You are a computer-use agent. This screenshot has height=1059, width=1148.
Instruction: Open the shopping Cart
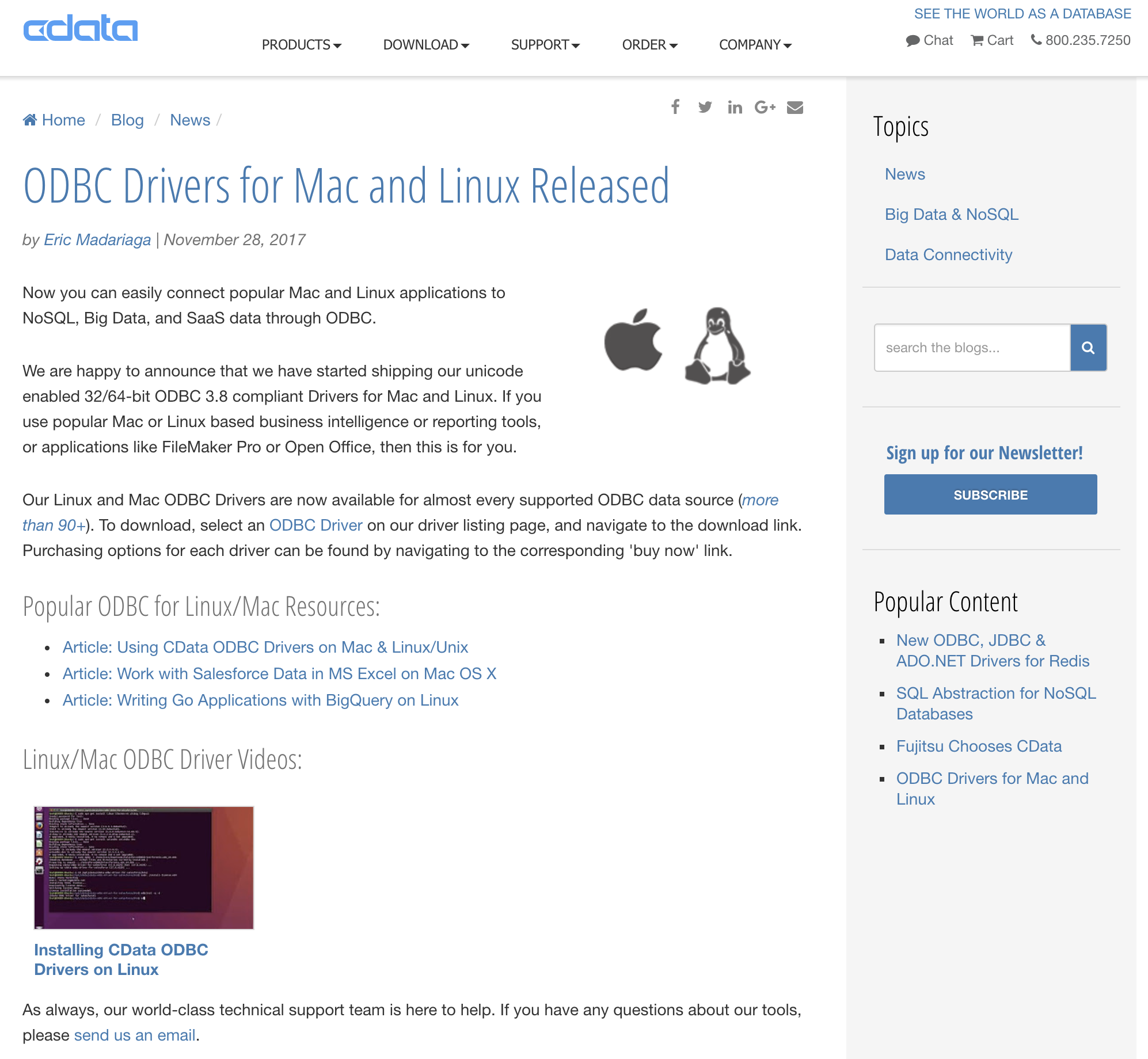coord(991,40)
